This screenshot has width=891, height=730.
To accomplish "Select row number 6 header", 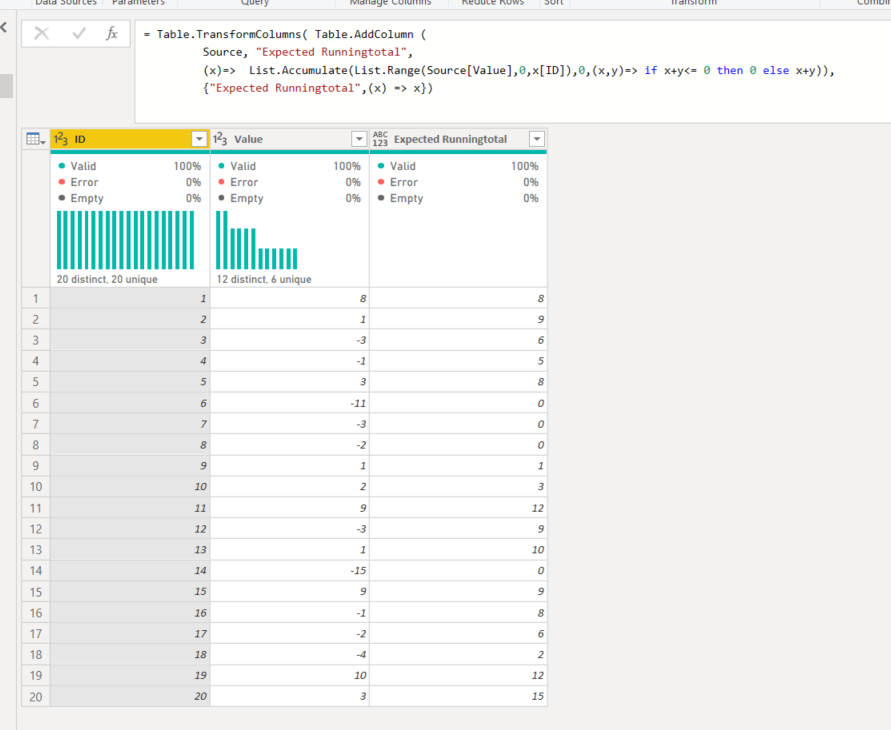I will [x=36, y=403].
